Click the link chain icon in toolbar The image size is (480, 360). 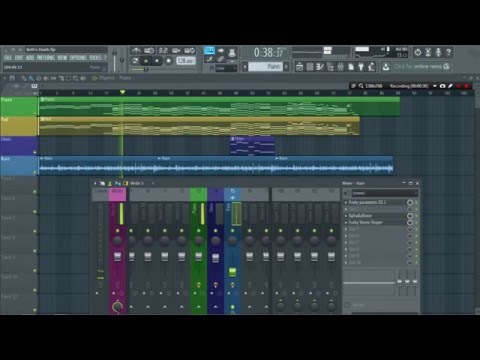pos(220,59)
